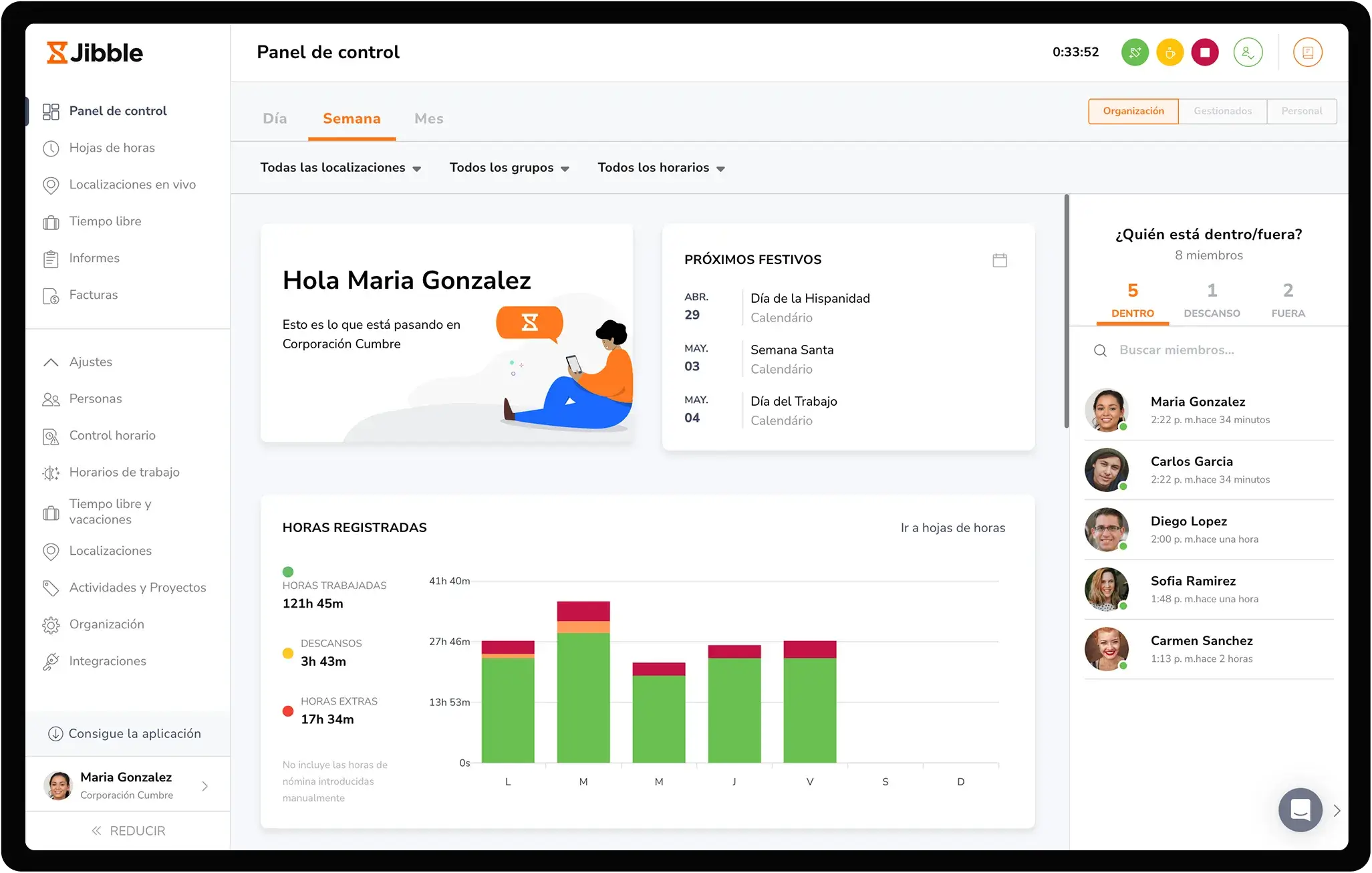1372x873 pixels.
Task: Open Localizaciones en vivo in sidebar
Action: point(132,184)
